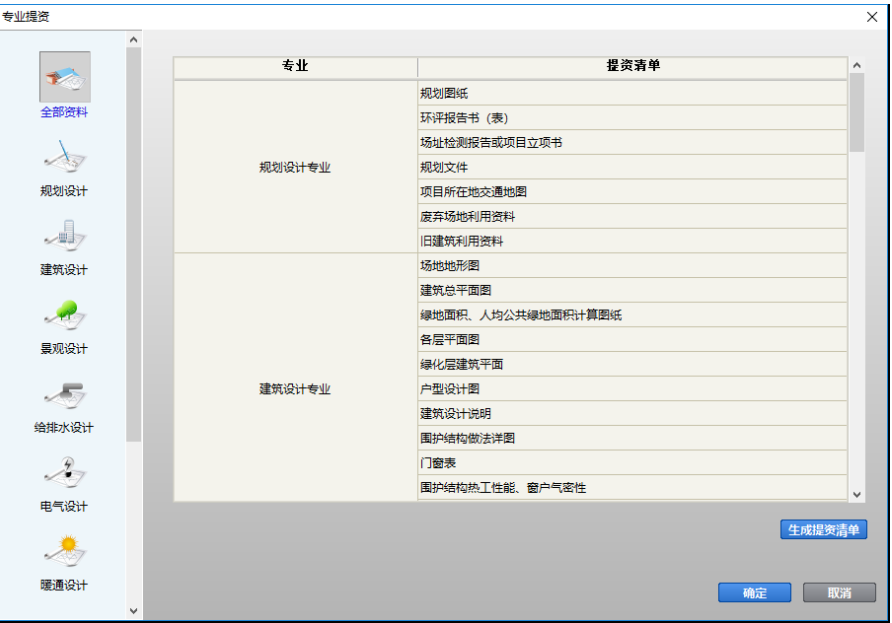Select the 围护结构做法详图 row
This screenshot has width=892, height=623.
[x=633, y=438]
